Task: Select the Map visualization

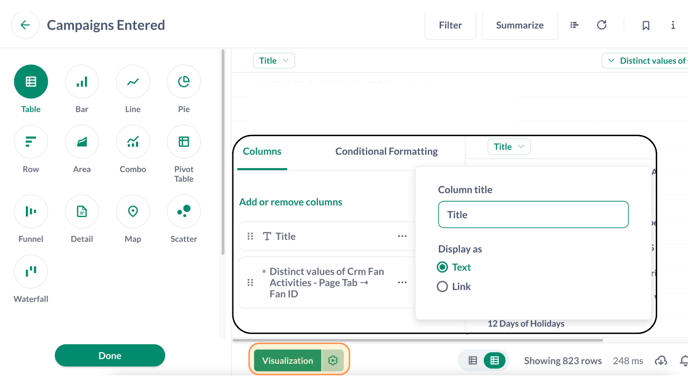Action: 133,211
